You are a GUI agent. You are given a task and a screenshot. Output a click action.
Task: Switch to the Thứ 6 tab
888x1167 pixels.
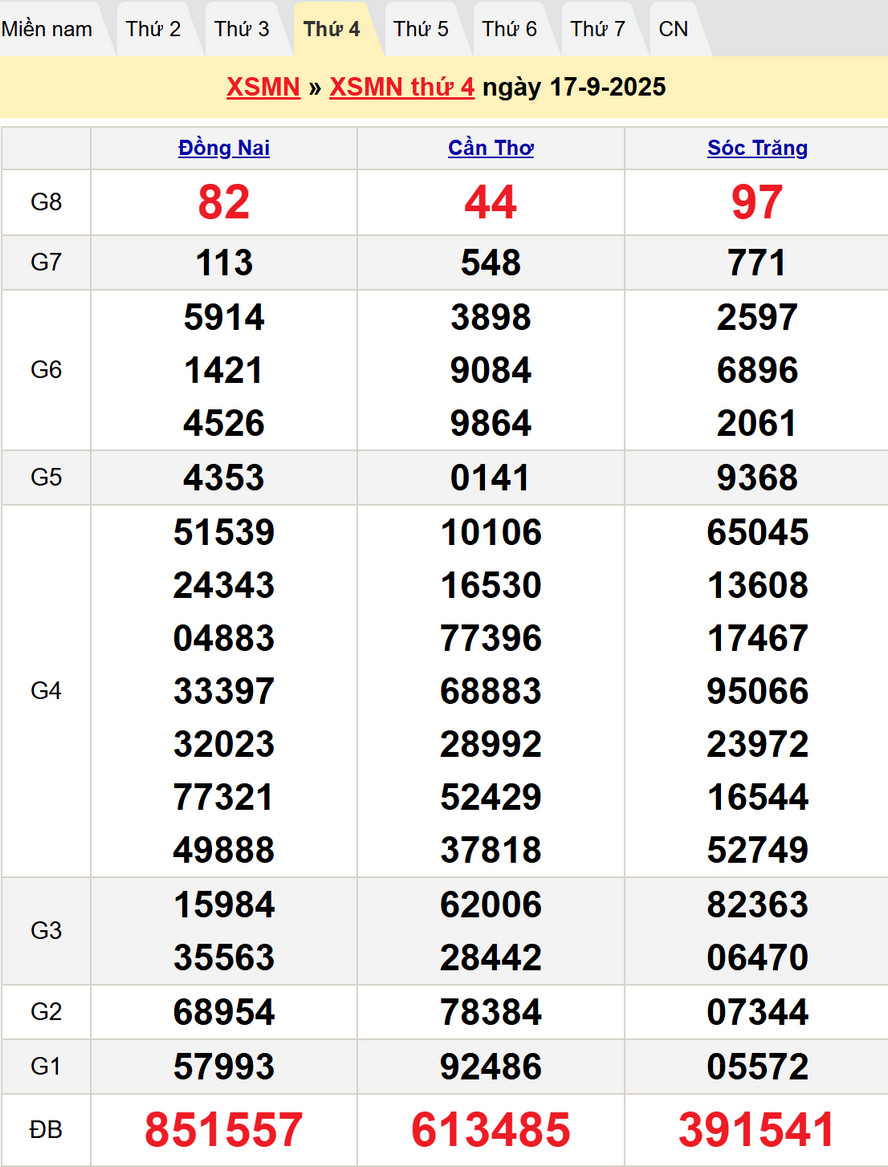click(510, 29)
